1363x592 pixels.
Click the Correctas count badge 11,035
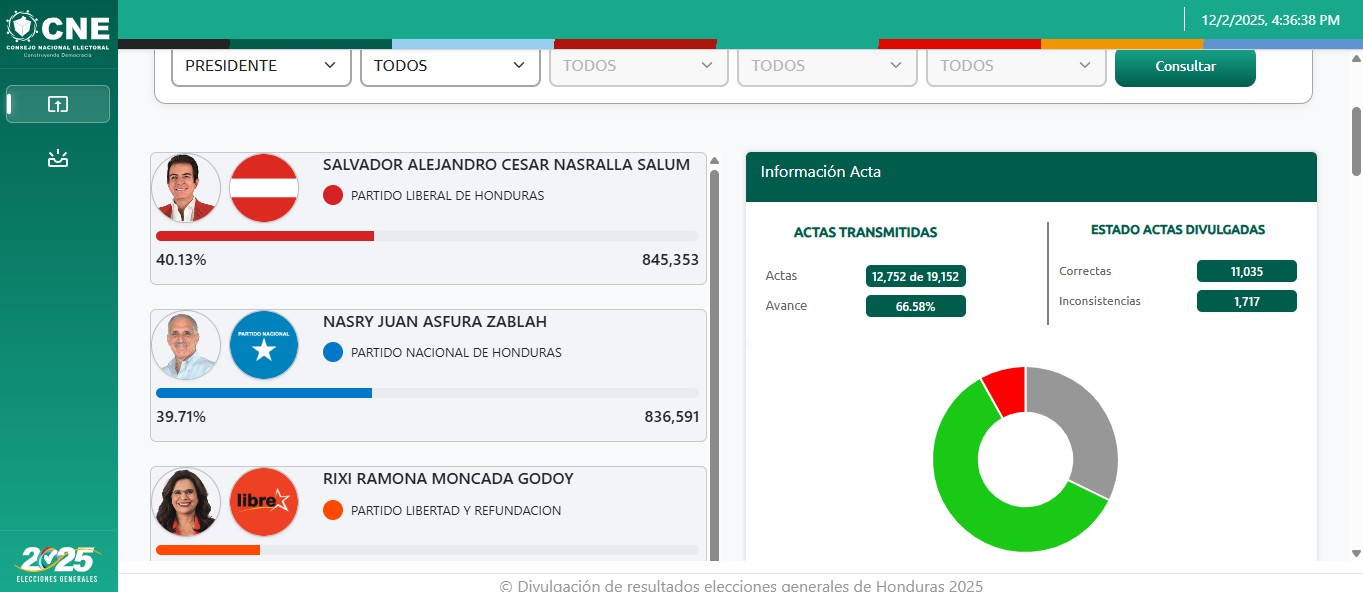(x=1246, y=271)
